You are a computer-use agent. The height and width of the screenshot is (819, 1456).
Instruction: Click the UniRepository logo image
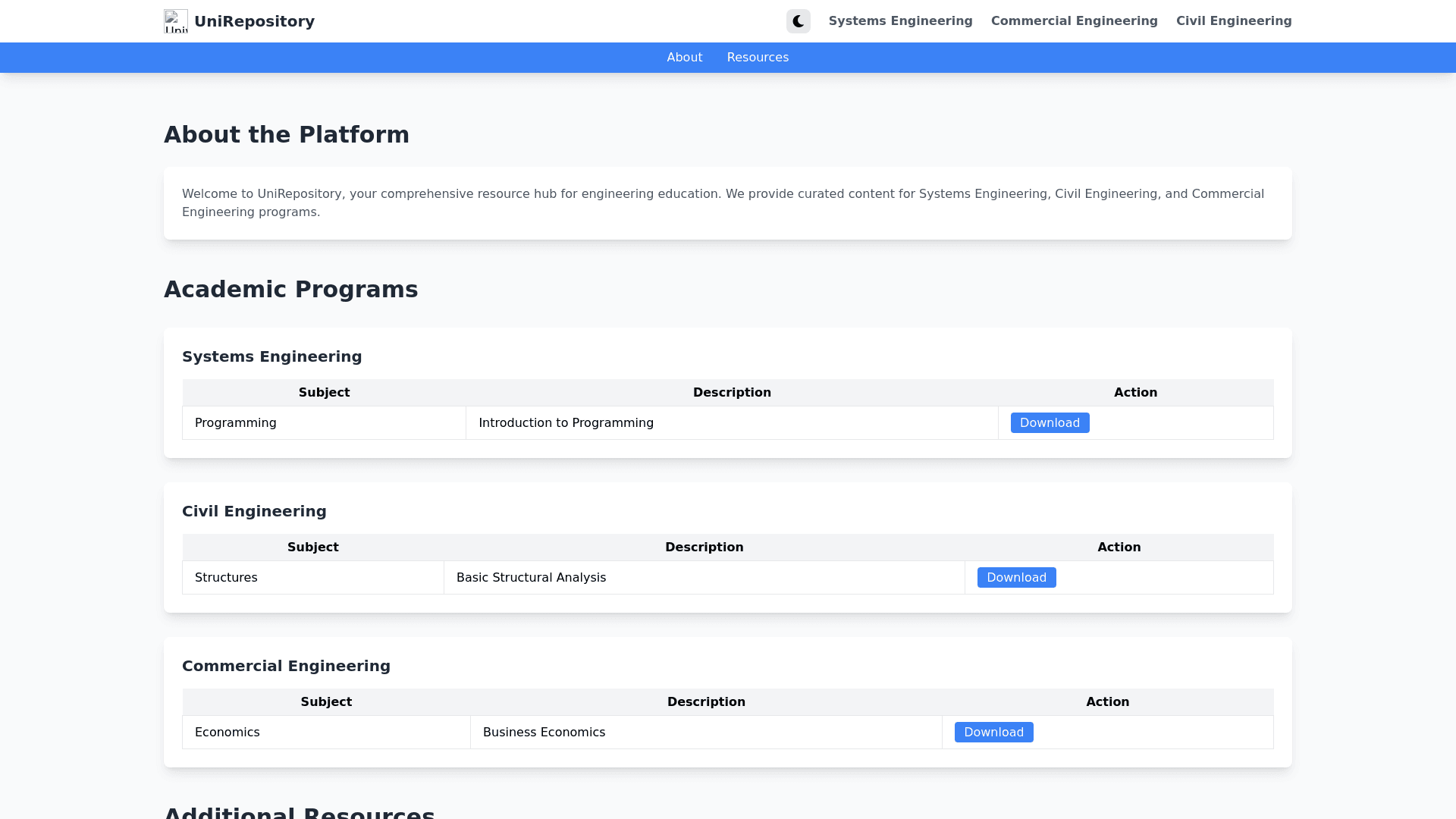click(175, 21)
